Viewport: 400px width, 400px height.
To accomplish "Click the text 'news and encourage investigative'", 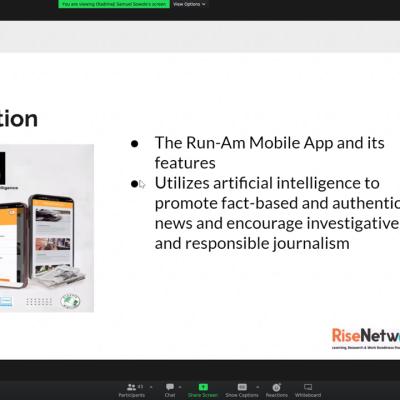I will click(x=277, y=223).
